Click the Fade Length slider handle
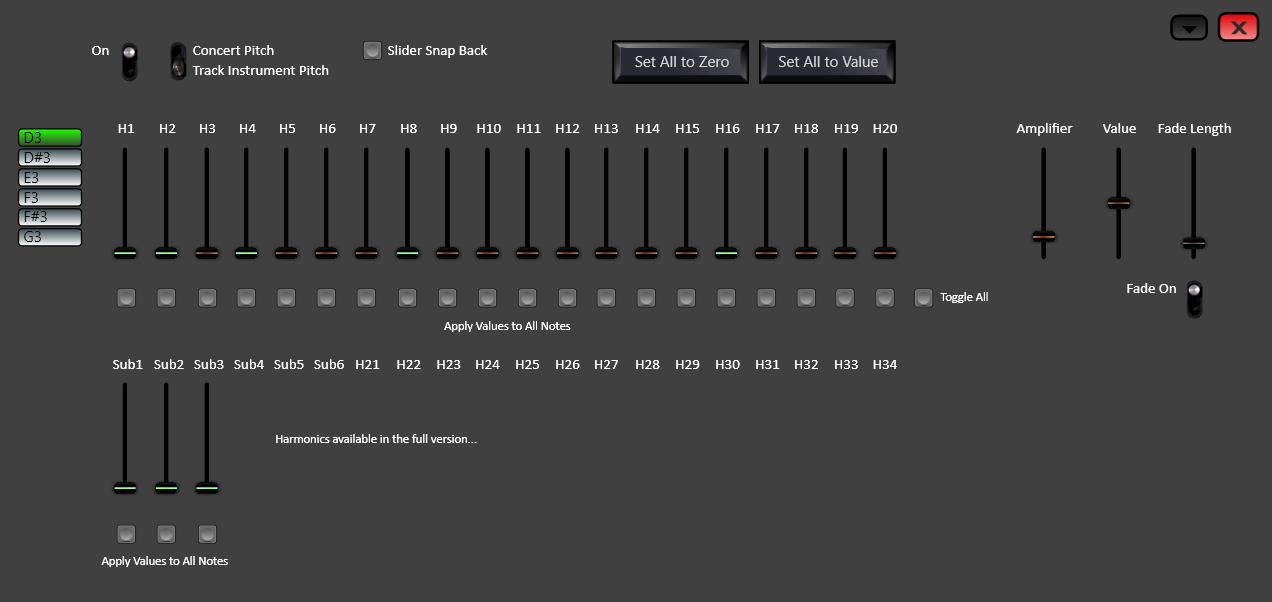 [x=1192, y=242]
